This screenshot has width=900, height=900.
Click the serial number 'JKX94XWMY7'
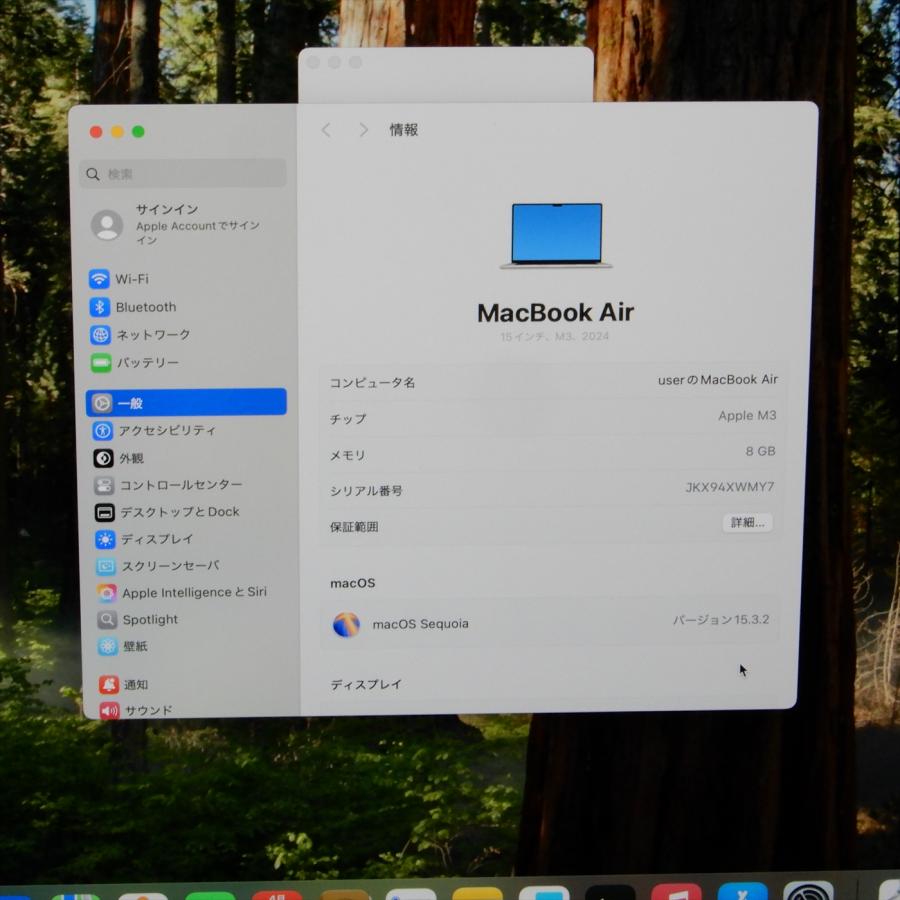point(730,487)
